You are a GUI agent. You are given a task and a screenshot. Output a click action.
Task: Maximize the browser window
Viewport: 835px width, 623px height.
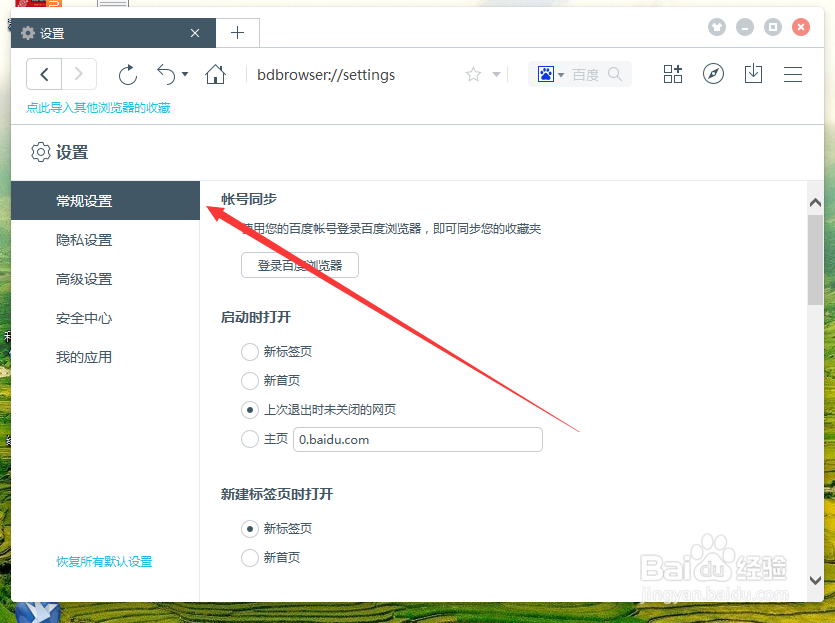pos(773,27)
